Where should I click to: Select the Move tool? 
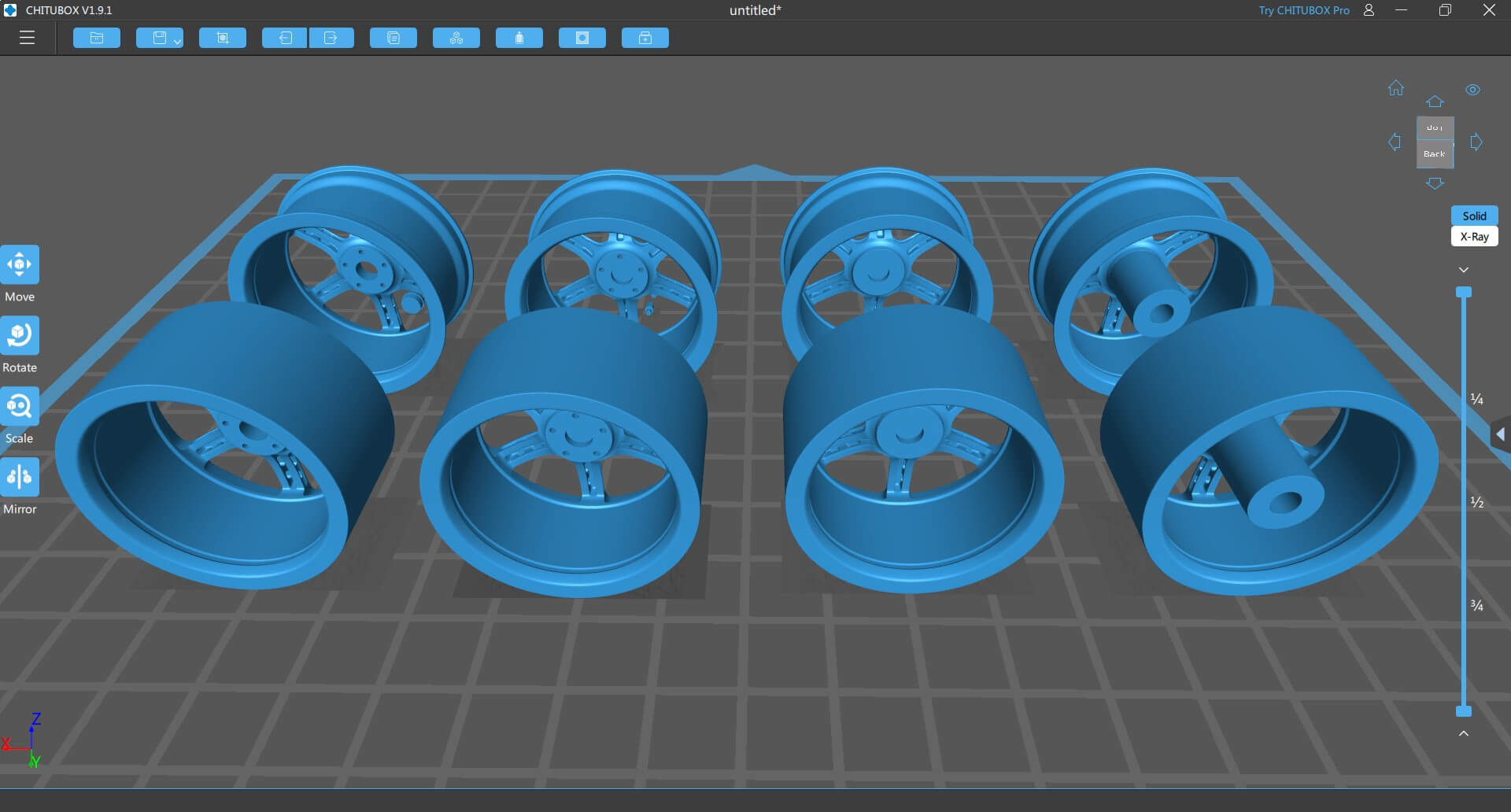20,265
